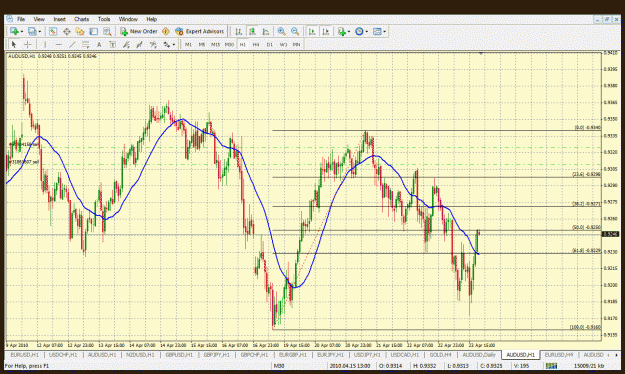Open the Navigator panel icon
The width and height of the screenshot is (625, 374).
point(80,31)
